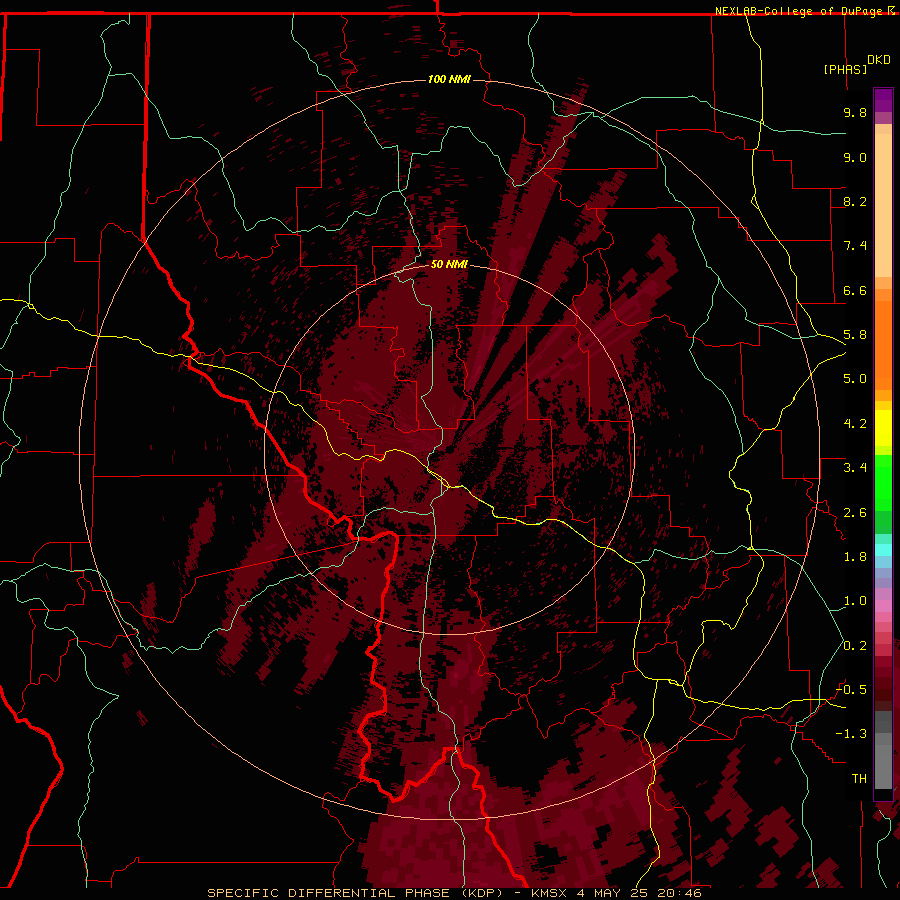
Task: Click the -1.3 scale value
Action: click(x=851, y=734)
